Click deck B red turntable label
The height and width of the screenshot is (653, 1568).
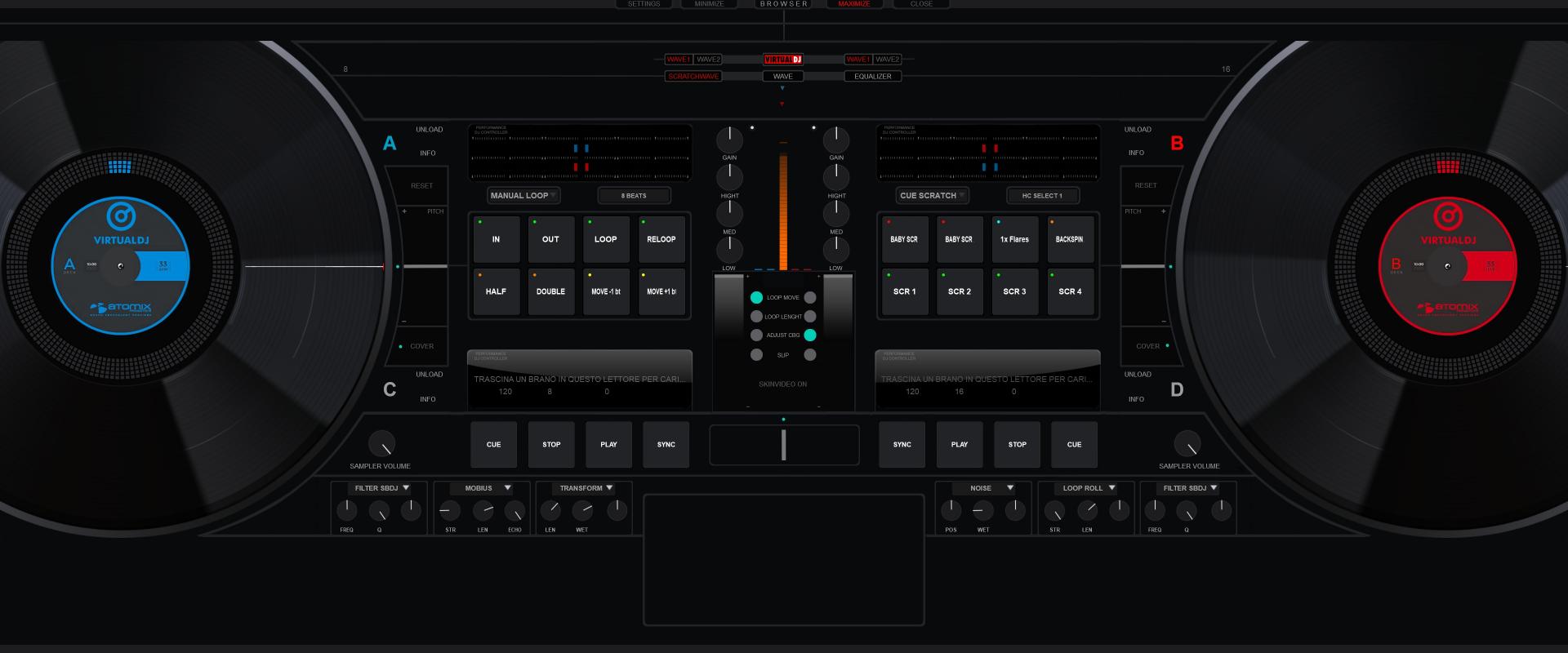pos(1448,266)
